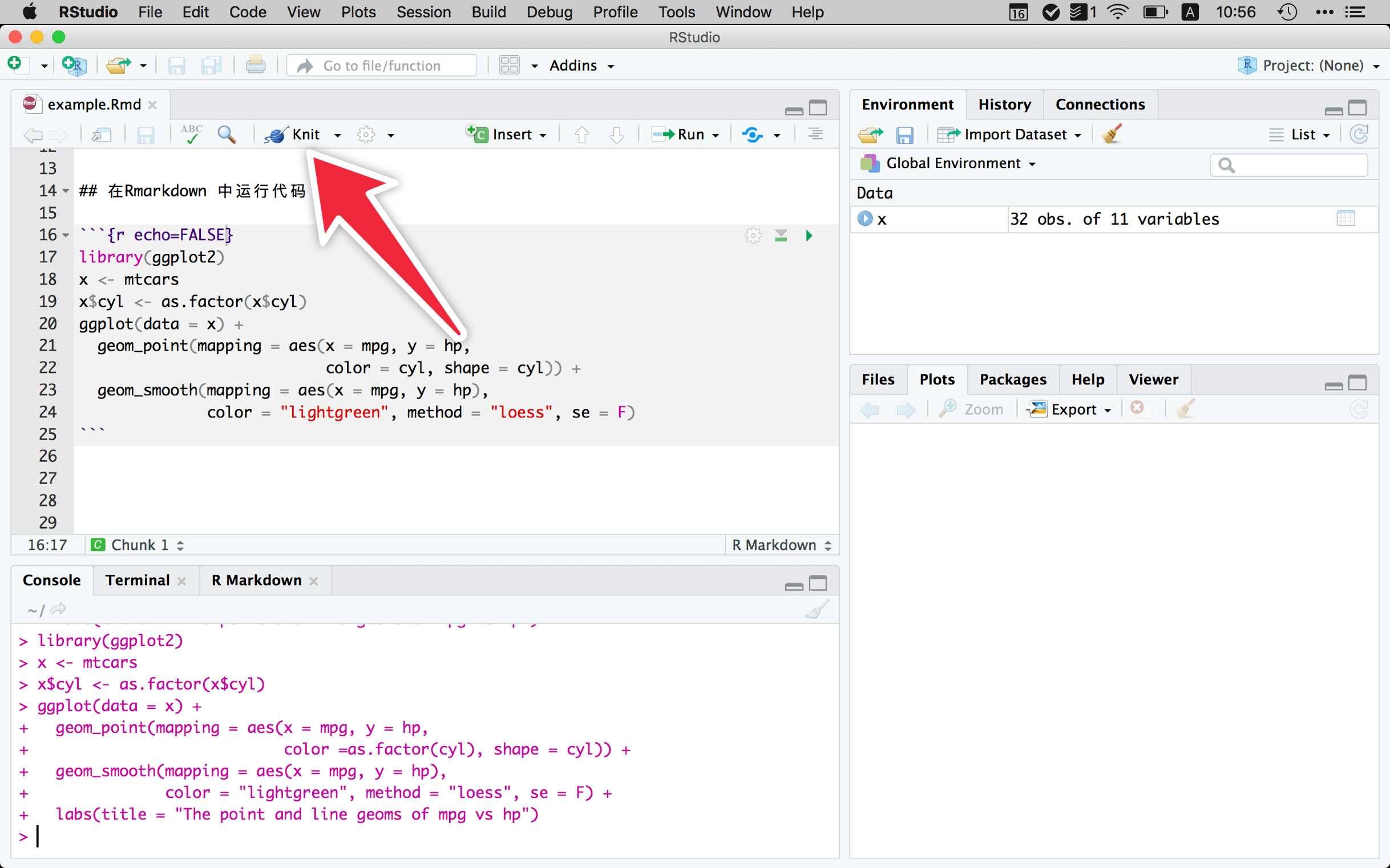Open the Terminal tab
This screenshot has height=868, width=1390.
point(138,580)
